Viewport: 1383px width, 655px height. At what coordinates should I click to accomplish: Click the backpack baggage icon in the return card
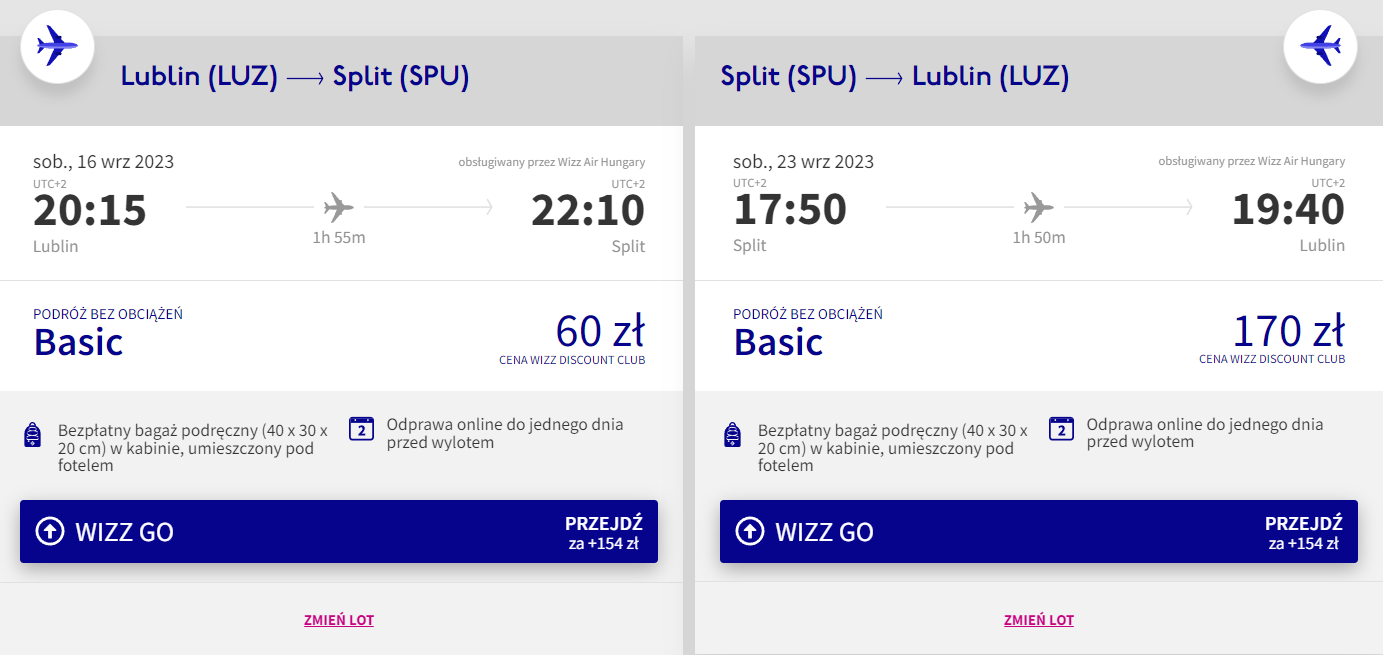(x=733, y=435)
